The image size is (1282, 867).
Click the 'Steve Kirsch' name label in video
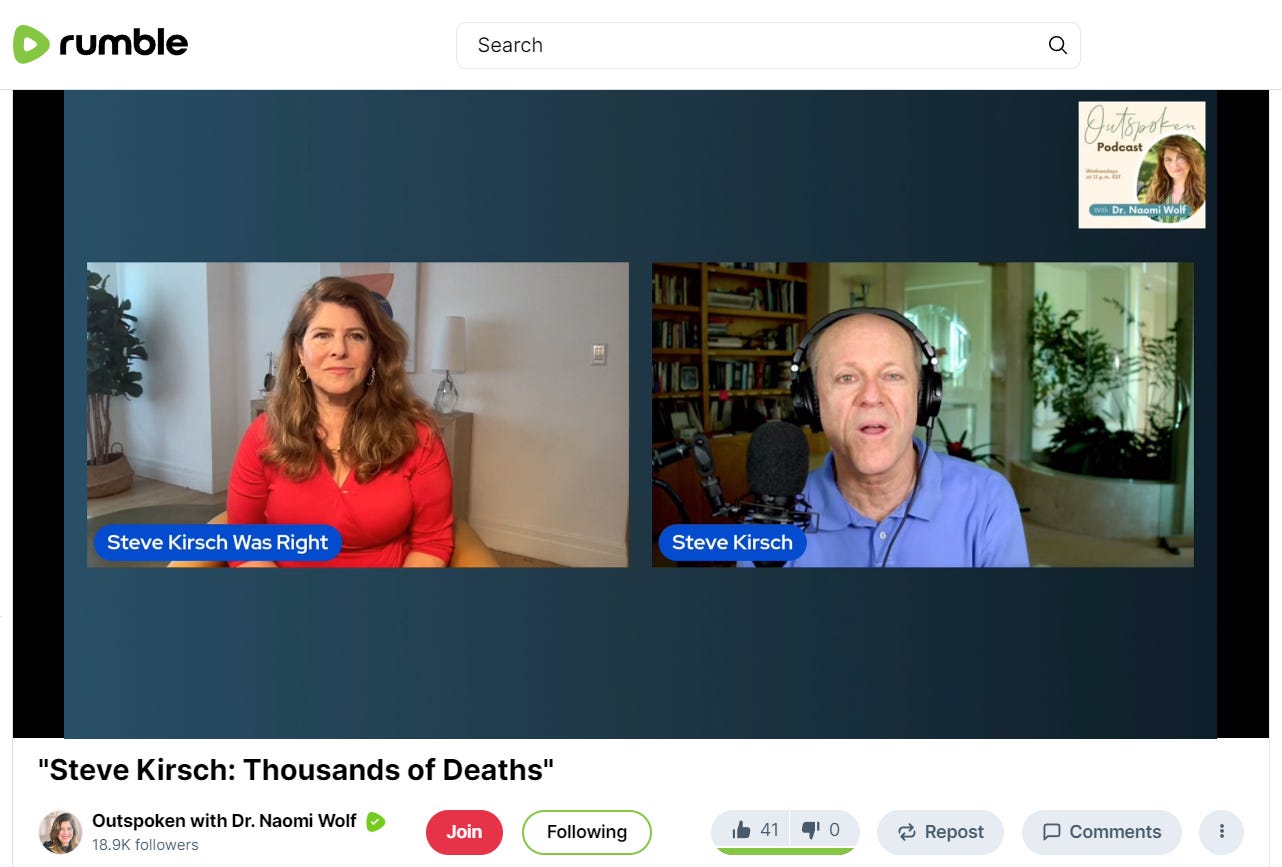click(x=732, y=542)
